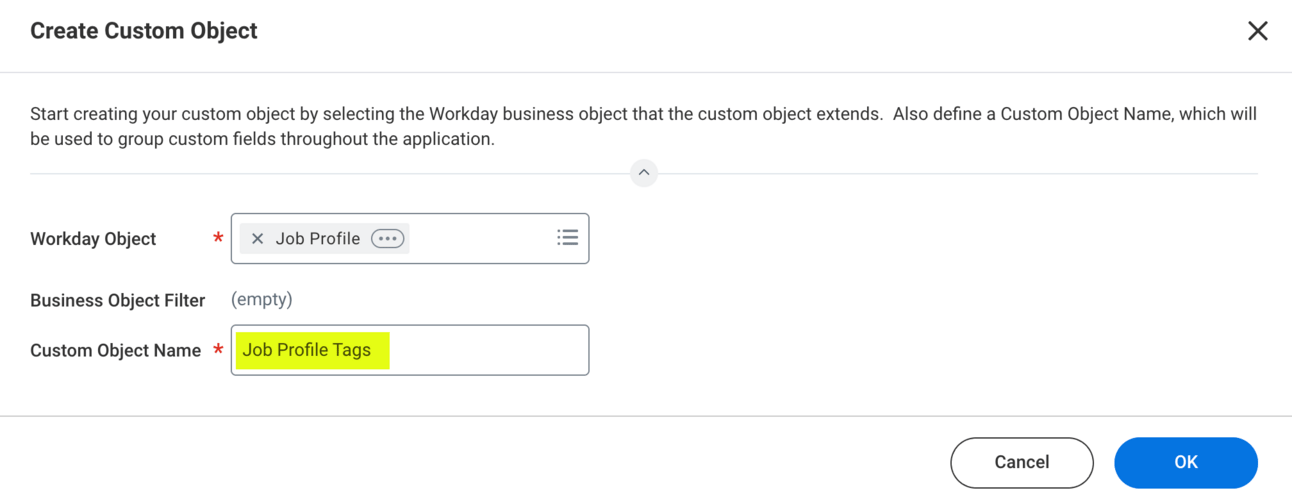Screen dimensions: 1292x504
Task: Remove the Job Profile selection
Action: click(257, 239)
